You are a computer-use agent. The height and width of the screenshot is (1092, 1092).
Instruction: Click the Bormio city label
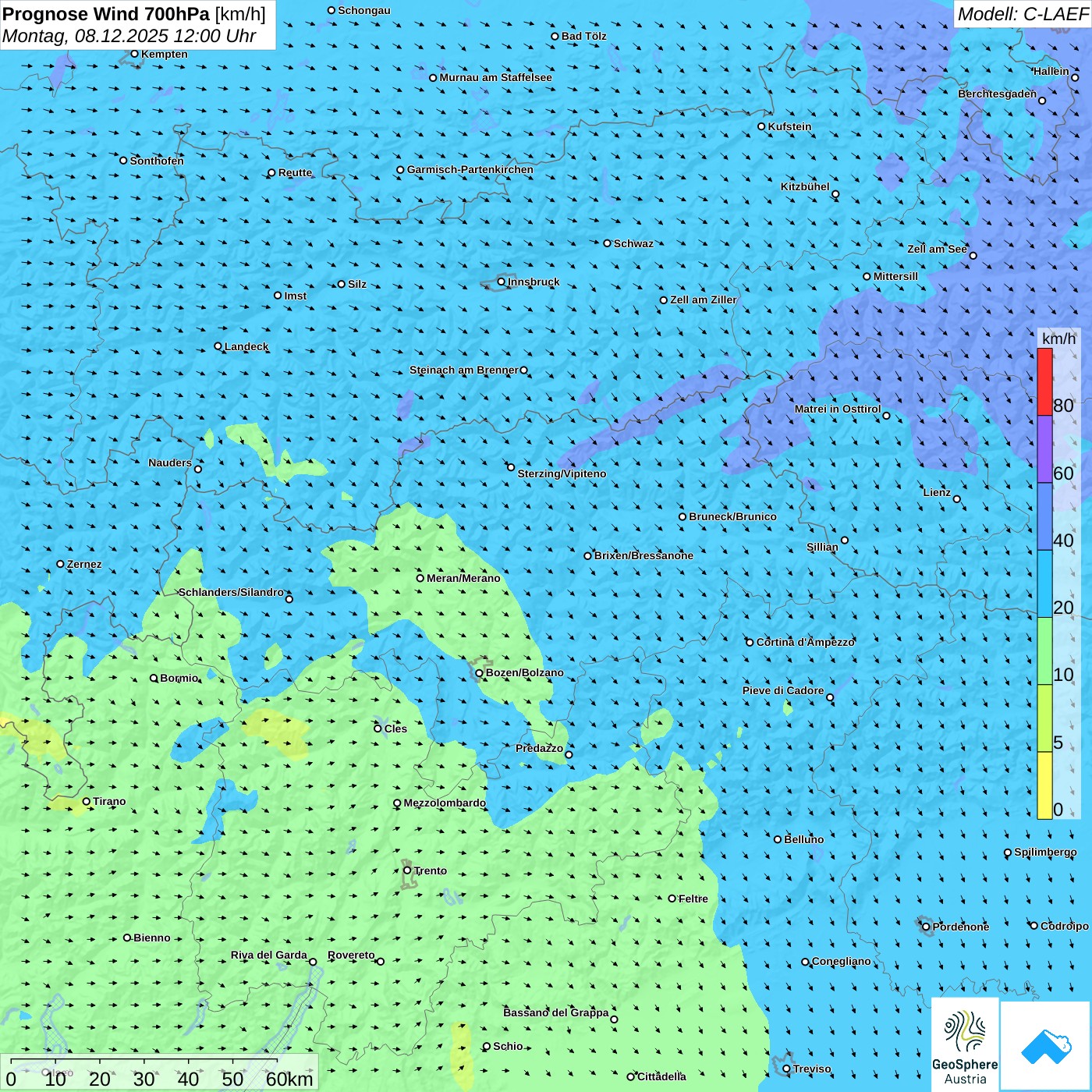coord(179,678)
